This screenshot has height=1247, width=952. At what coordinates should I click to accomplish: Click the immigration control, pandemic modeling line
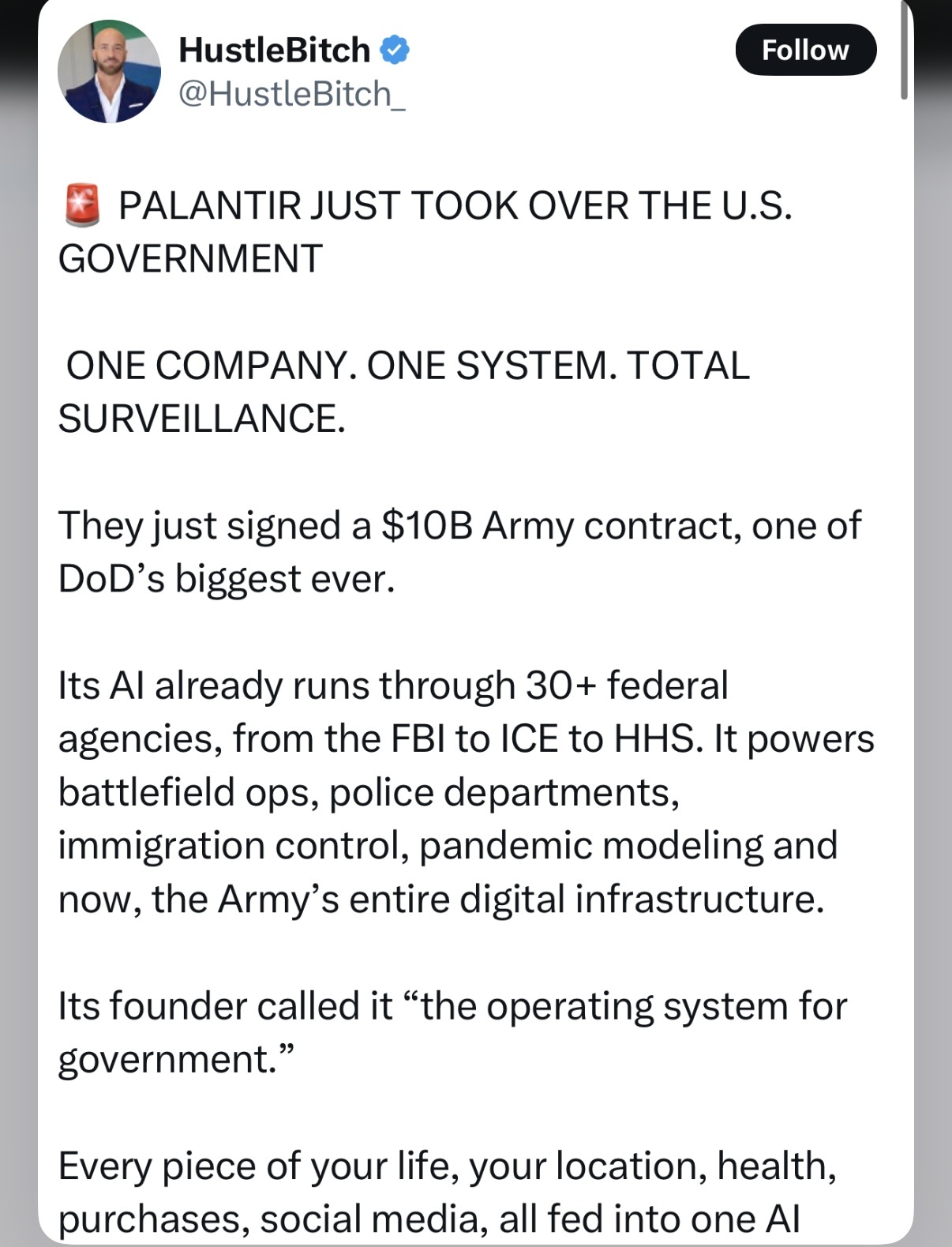point(448,846)
